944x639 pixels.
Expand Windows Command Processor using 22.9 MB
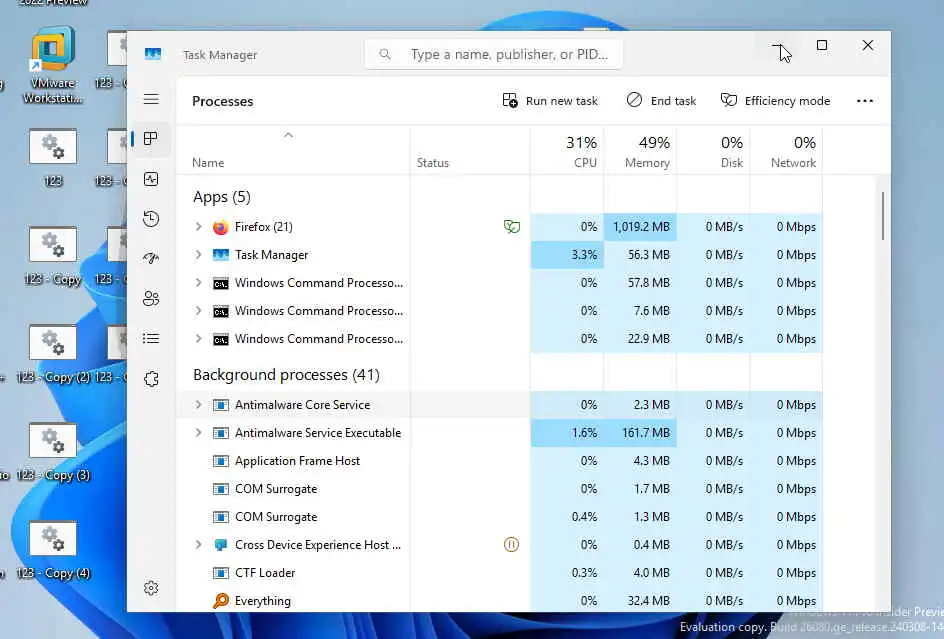198,338
